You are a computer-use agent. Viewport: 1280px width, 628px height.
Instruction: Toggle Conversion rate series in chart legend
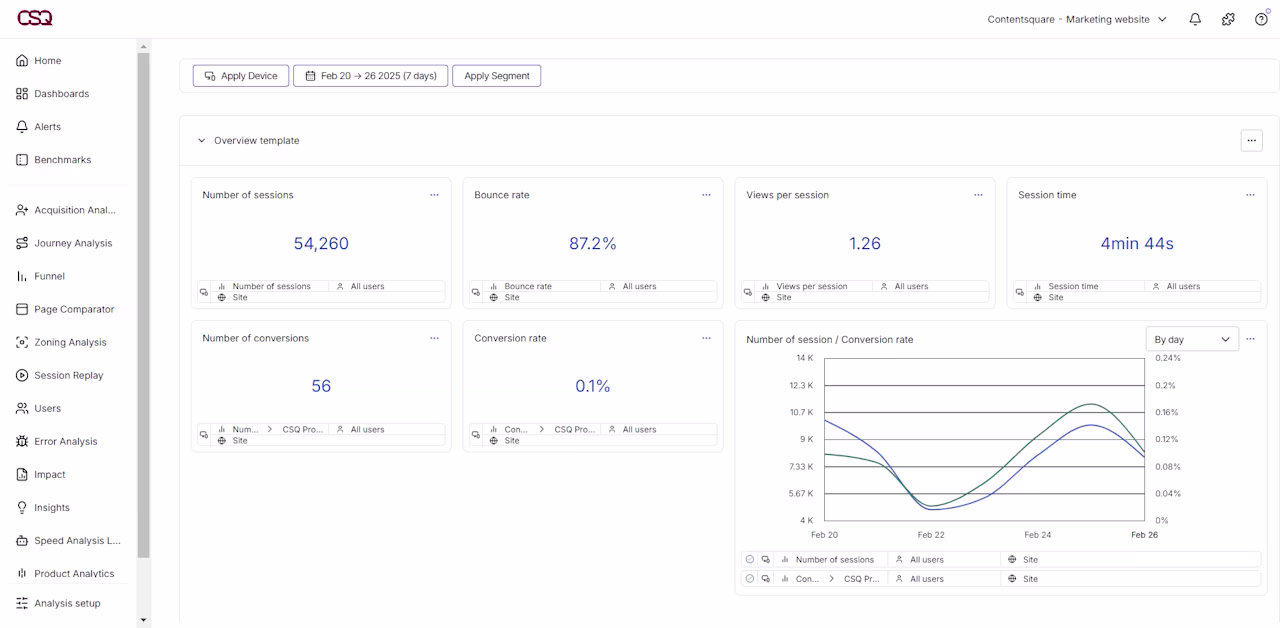[749, 579]
